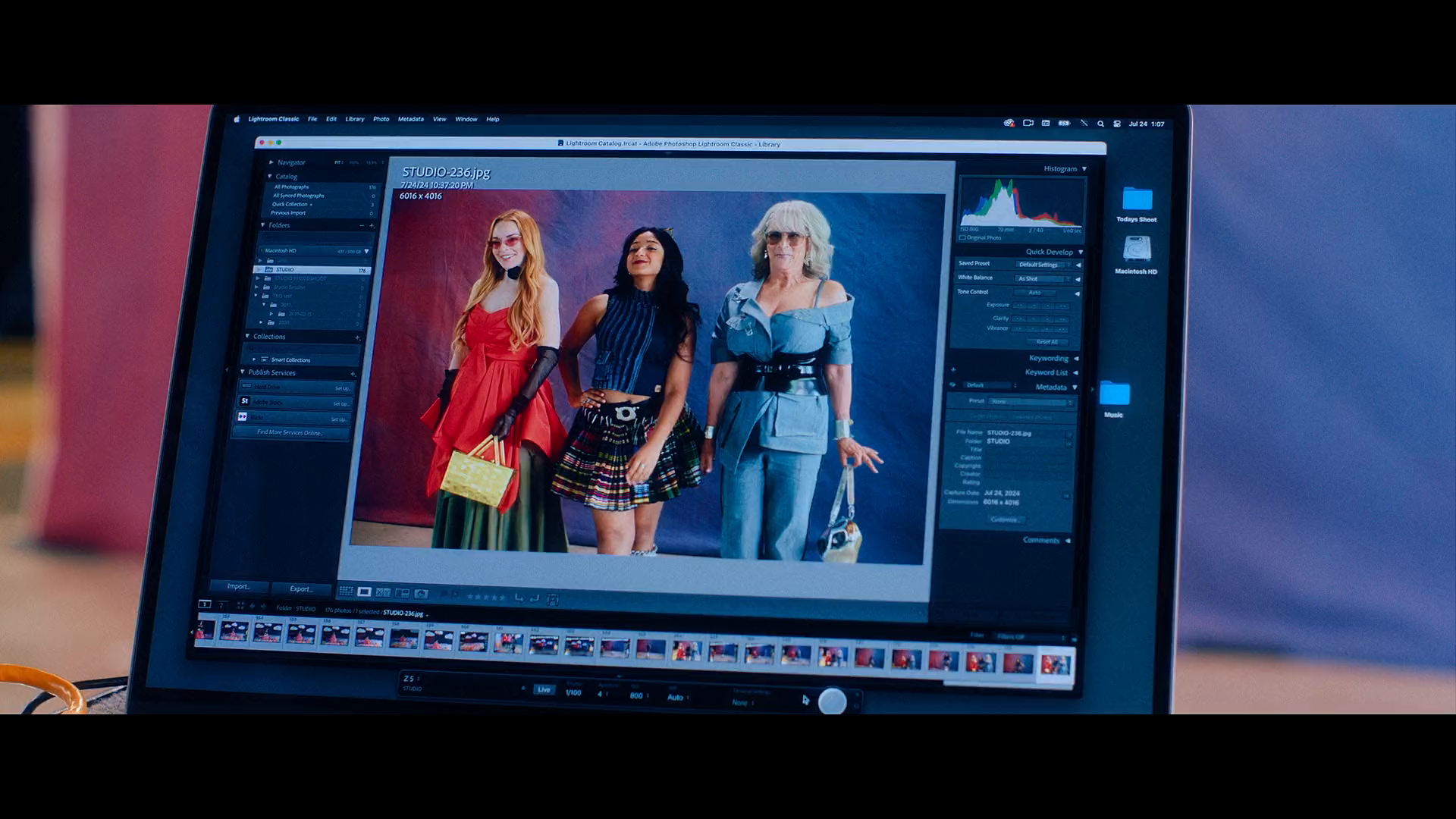Image resolution: width=1456 pixels, height=819 pixels.
Task: Open the Metadata menu in menu bar
Action: (410, 119)
